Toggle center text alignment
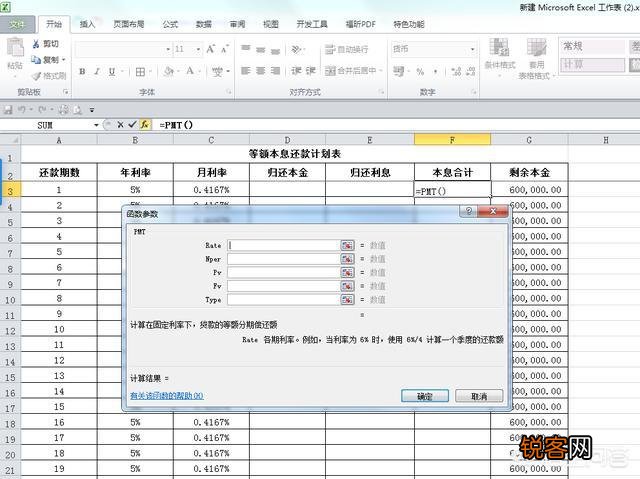Screen dimensions: 640x479 pos(261,71)
